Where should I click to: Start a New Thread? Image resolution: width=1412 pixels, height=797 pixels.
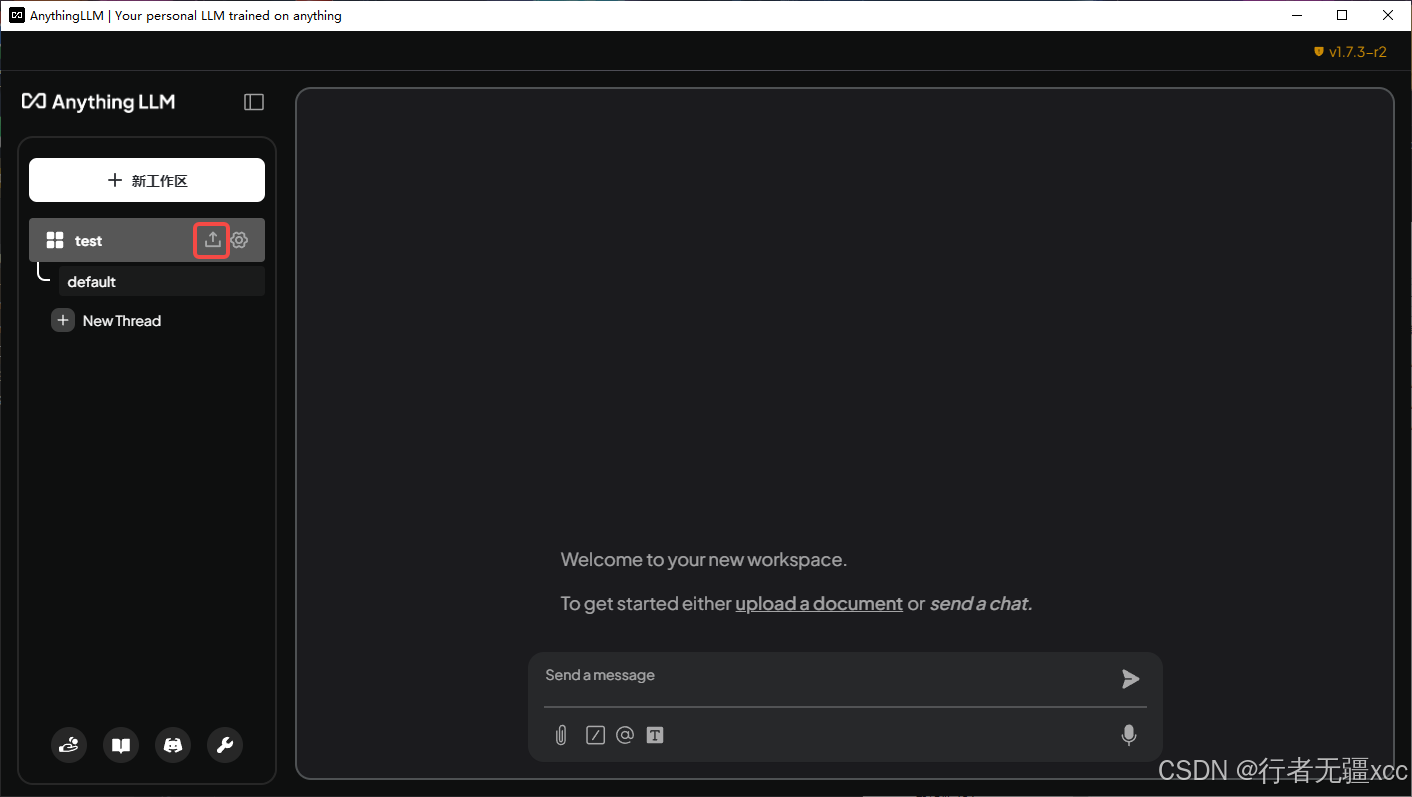pos(122,321)
